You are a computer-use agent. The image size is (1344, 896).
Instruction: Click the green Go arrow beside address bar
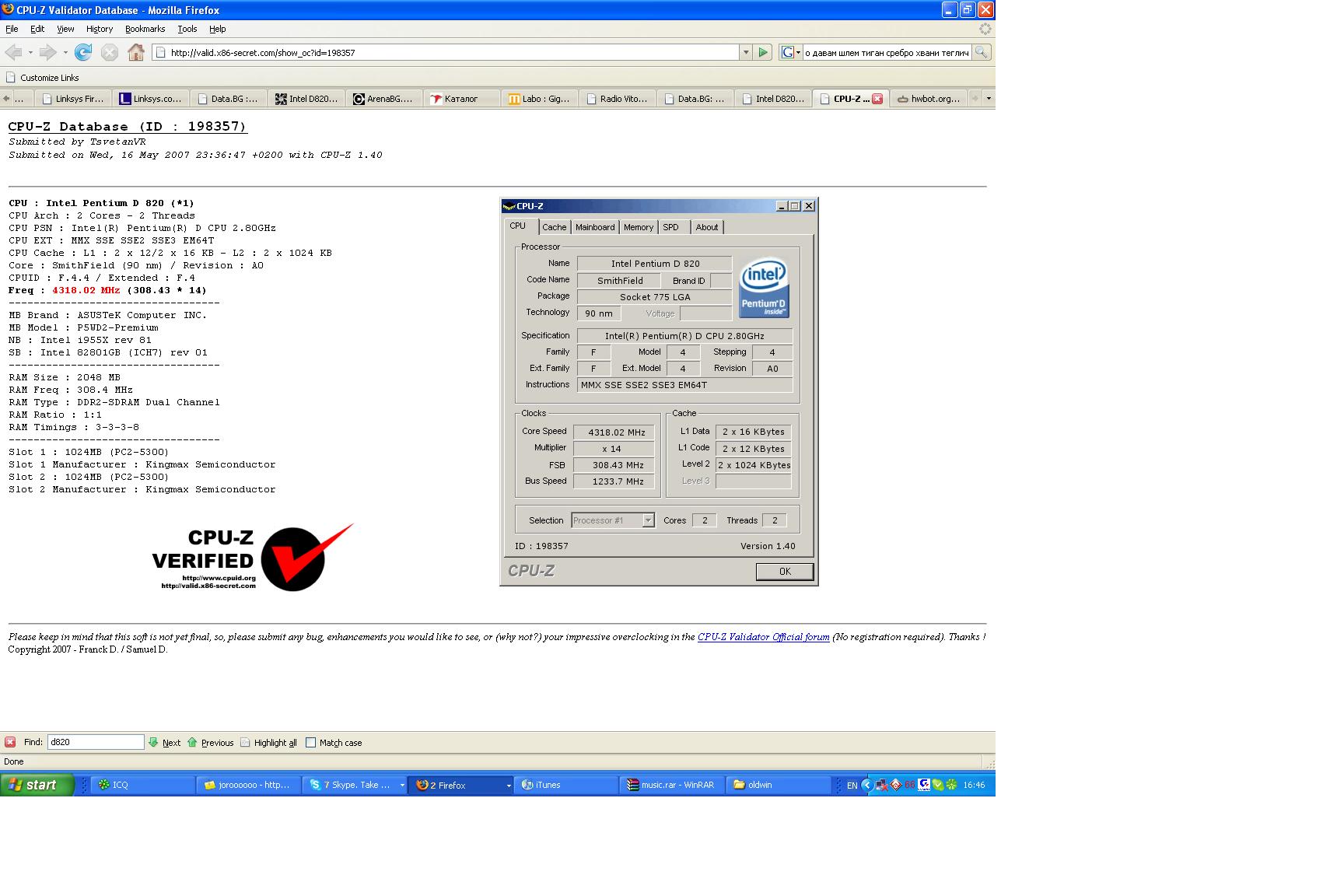(763, 52)
